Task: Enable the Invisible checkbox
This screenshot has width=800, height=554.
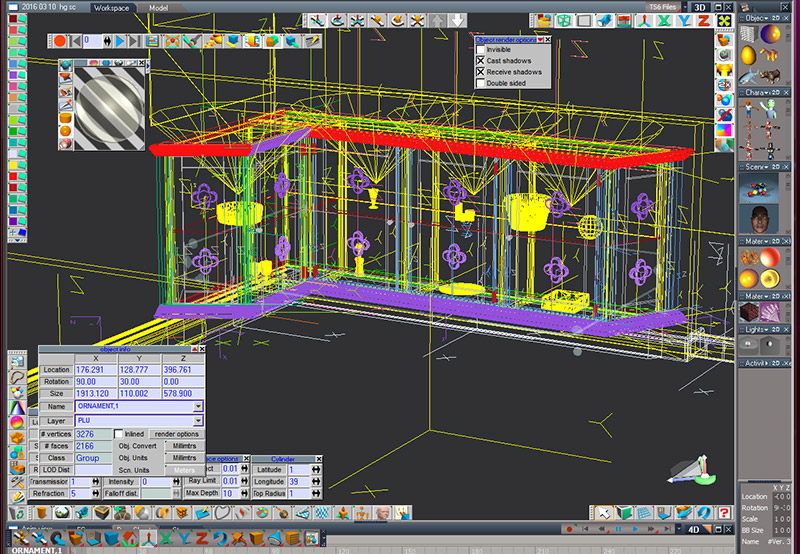Action: tap(481, 49)
